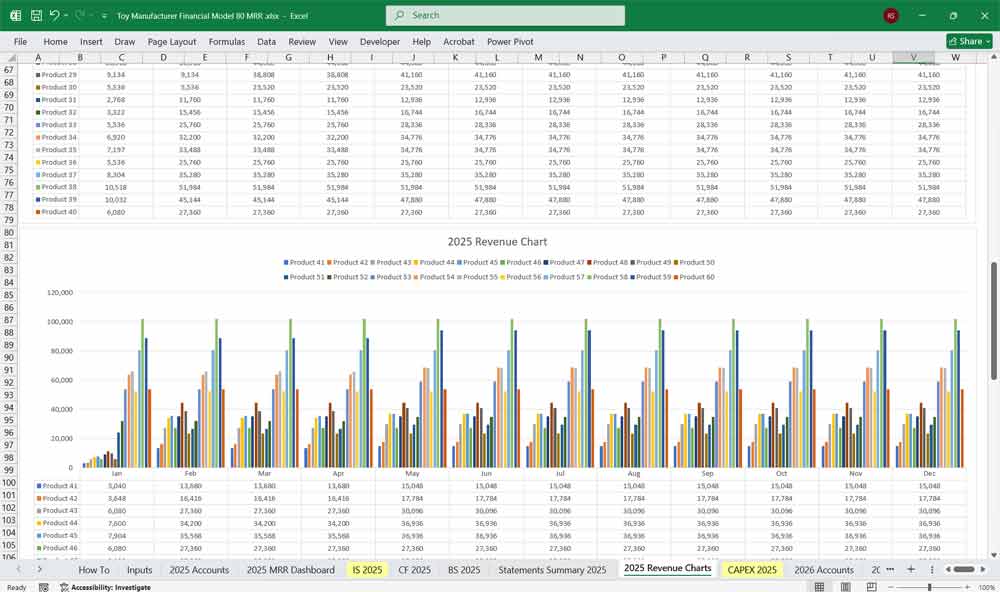Select the Draw ribbon tab

tap(124, 41)
